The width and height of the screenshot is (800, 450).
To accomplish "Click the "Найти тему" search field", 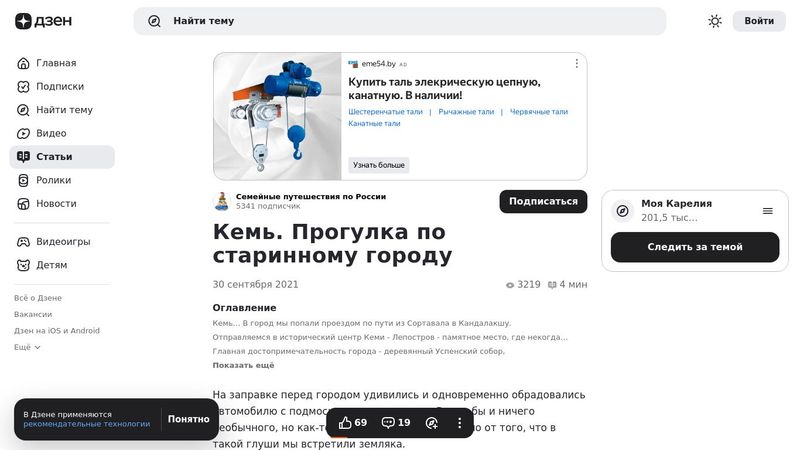I will [x=399, y=21].
